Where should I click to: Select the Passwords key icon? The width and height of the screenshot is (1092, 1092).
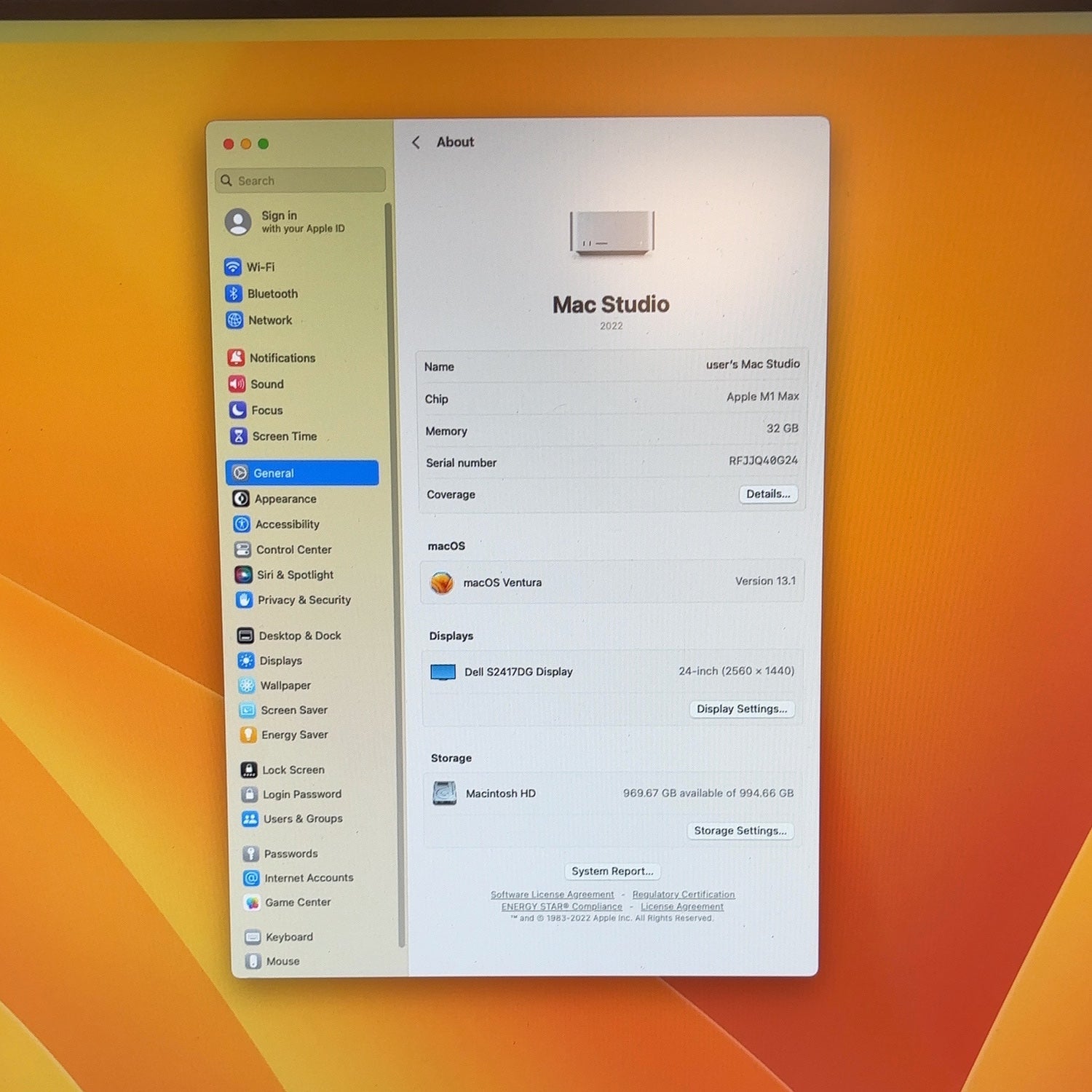click(251, 853)
